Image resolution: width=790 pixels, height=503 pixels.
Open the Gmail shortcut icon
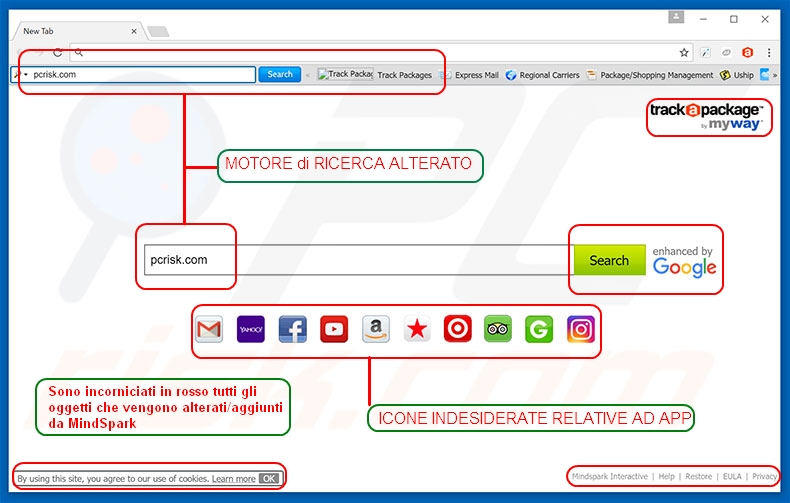pyautogui.click(x=209, y=329)
